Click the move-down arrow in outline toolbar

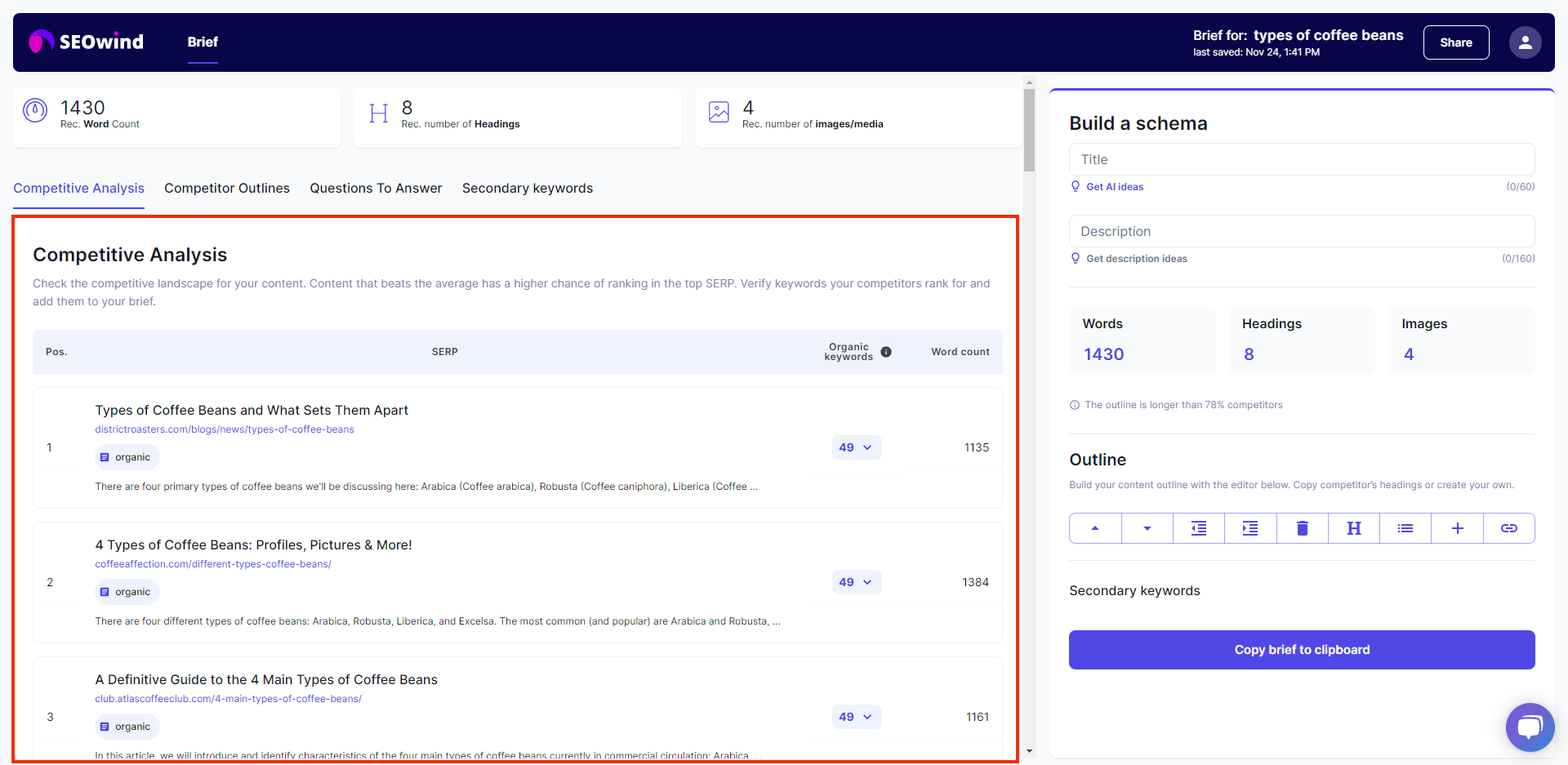pos(1147,528)
